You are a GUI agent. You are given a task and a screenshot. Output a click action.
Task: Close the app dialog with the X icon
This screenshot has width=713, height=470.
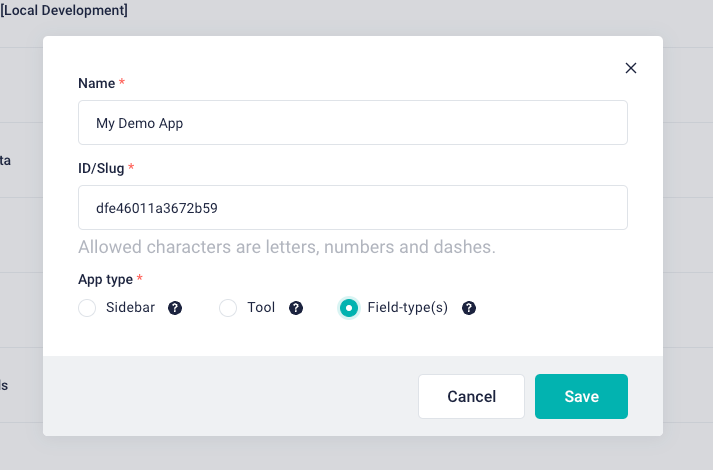(631, 68)
